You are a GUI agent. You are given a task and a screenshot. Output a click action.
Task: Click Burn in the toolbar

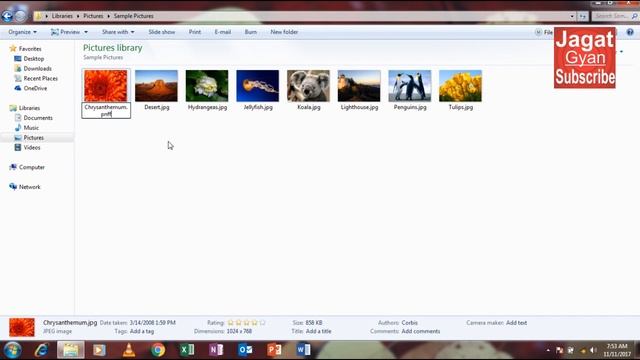click(251, 32)
